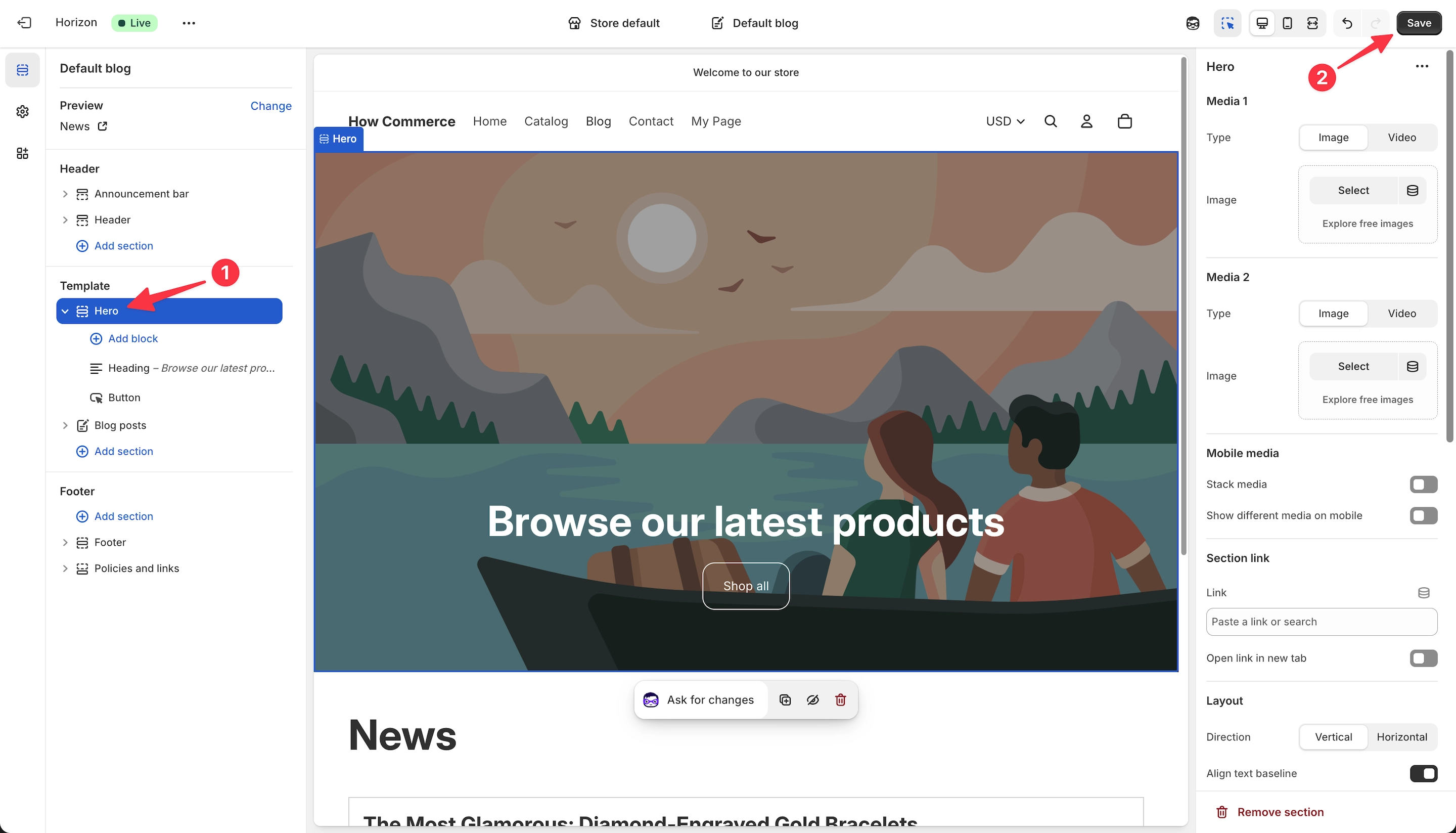Click the redo arrow icon
This screenshot has width=1456, height=833.
[1376, 23]
